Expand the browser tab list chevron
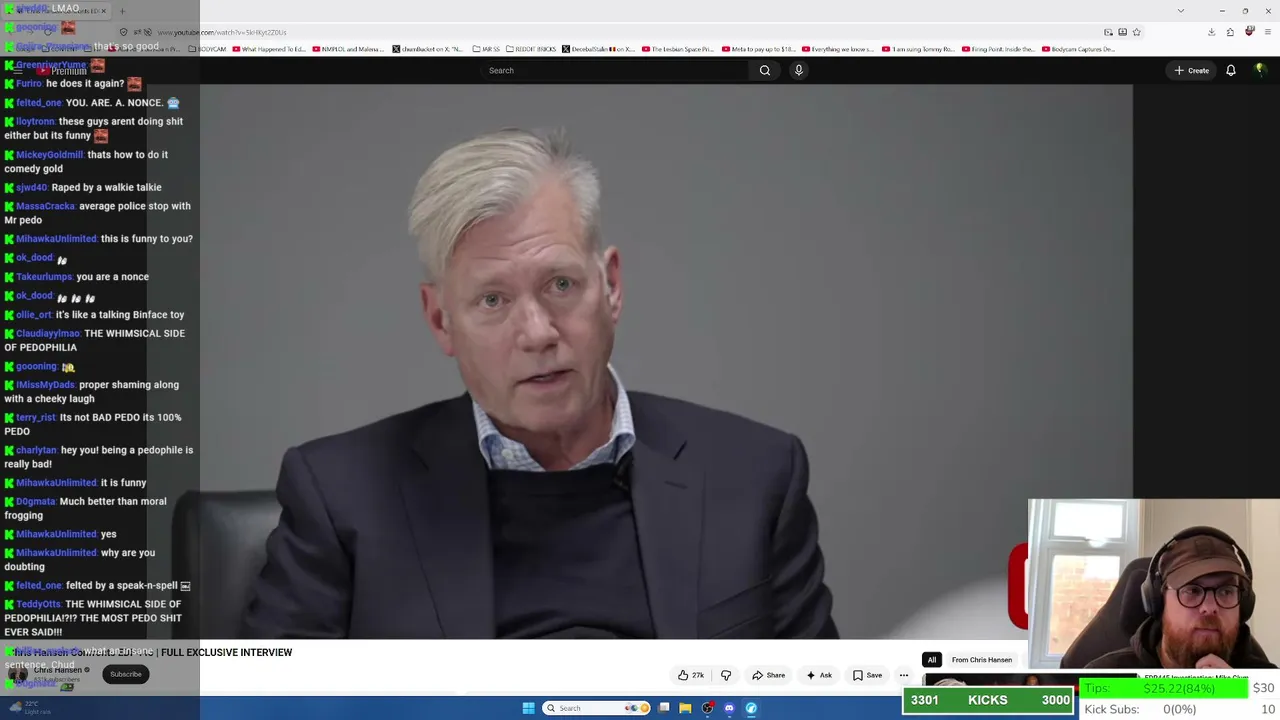Screen dimensions: 1280x720 point(1180,11)
